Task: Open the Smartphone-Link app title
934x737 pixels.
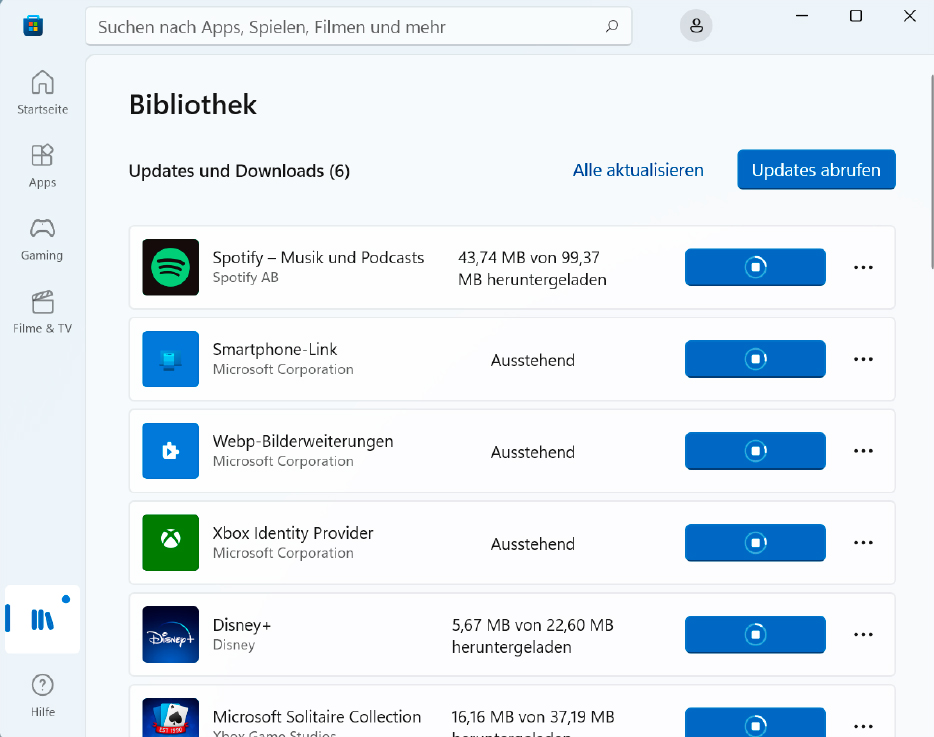Action: click(x=275, y=349)
